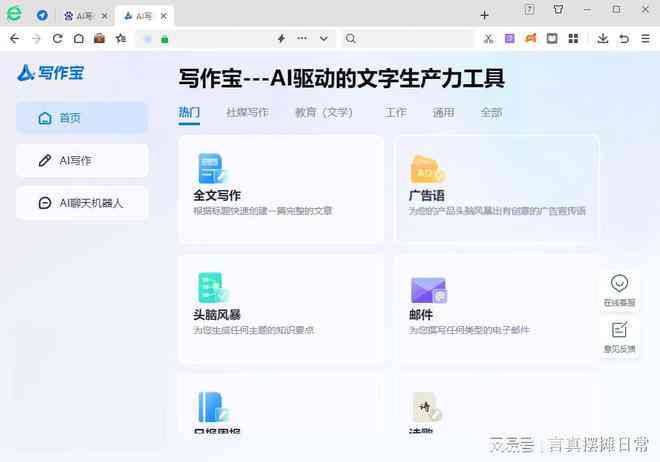Viewport: 660px width, 462px height.
Task: Click the 全文写作 card icon
Action: (x=212, y=169)
